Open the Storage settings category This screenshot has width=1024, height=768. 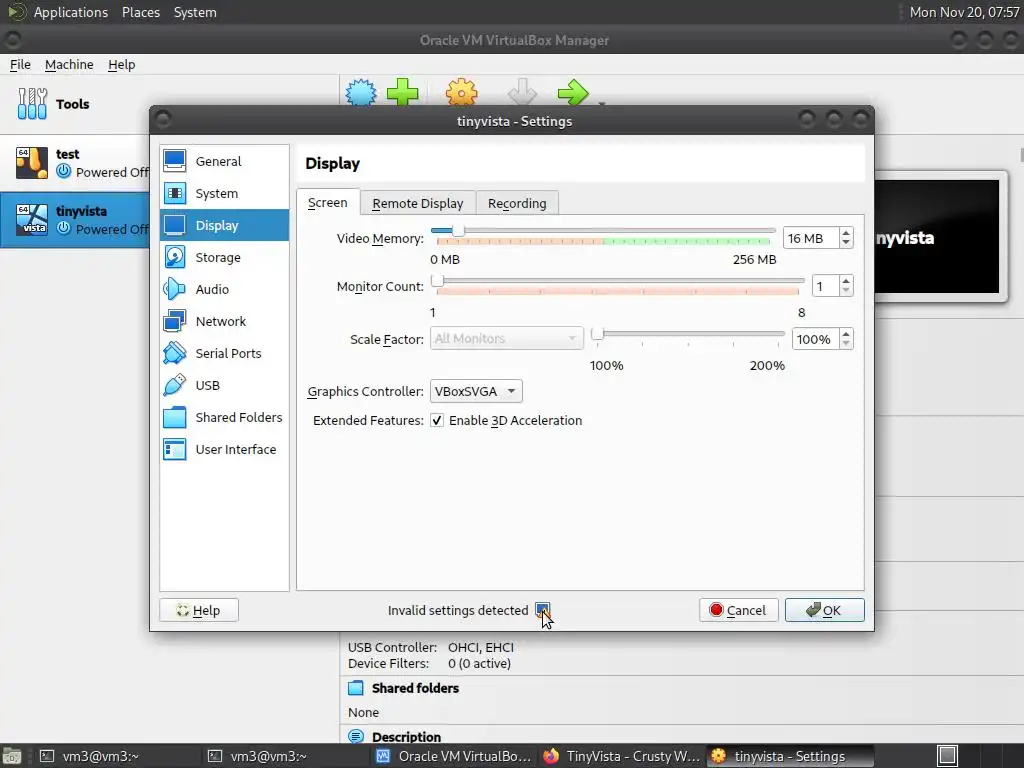224,257
